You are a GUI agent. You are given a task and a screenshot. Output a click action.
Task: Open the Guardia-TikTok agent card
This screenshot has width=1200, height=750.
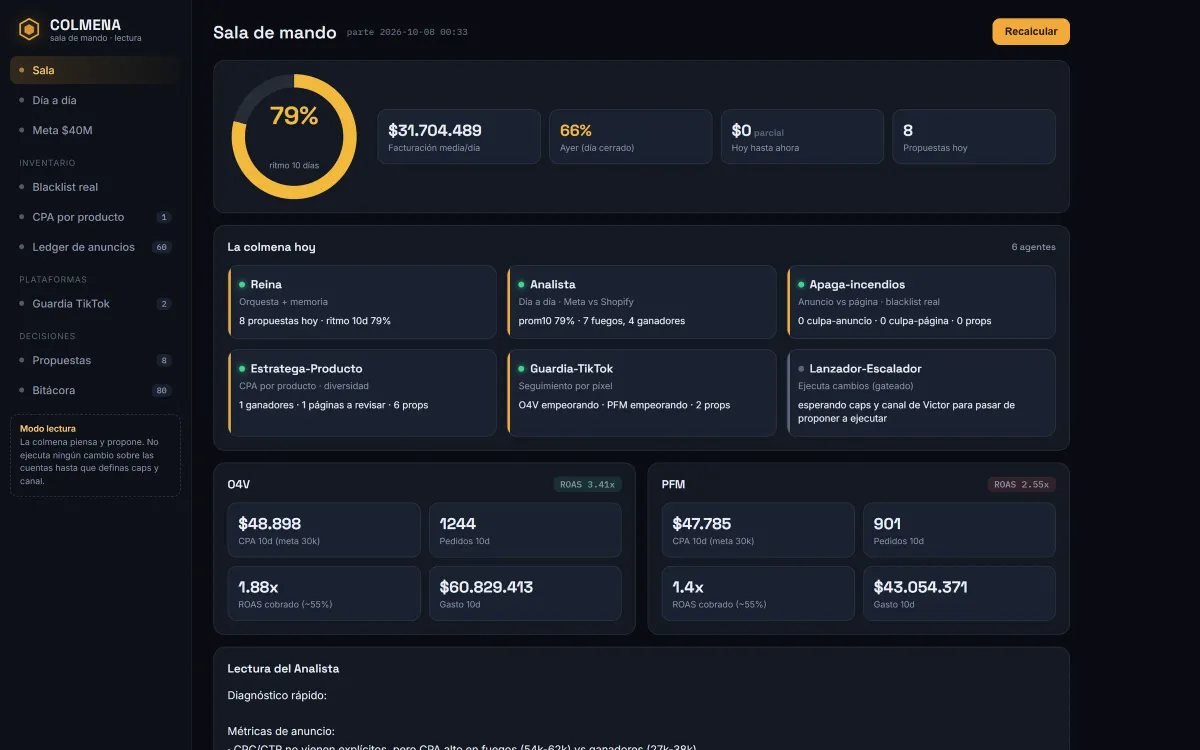(x=641, y=392)
